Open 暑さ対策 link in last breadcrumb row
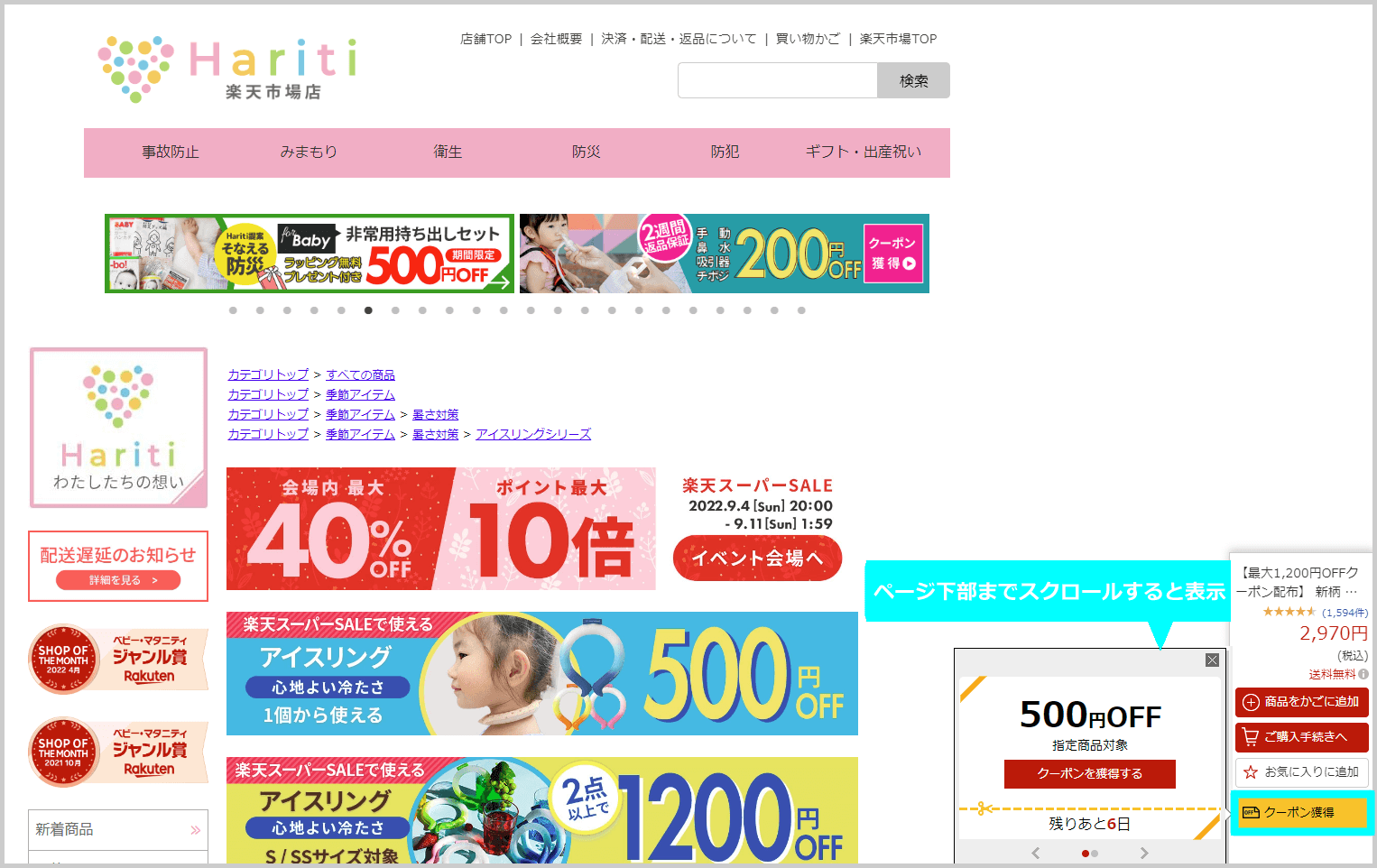 pos(435,434)
